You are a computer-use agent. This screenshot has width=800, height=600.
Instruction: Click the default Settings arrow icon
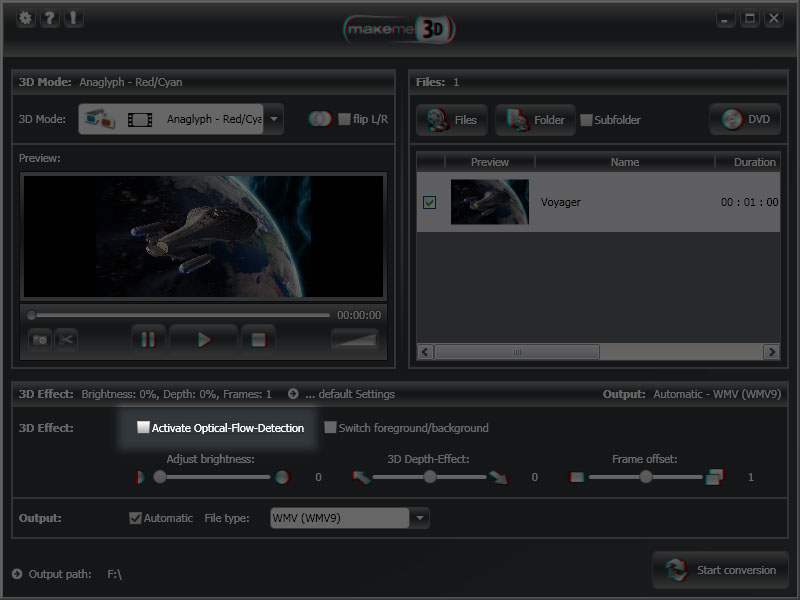pyautogui.click(x=293, y=394)
